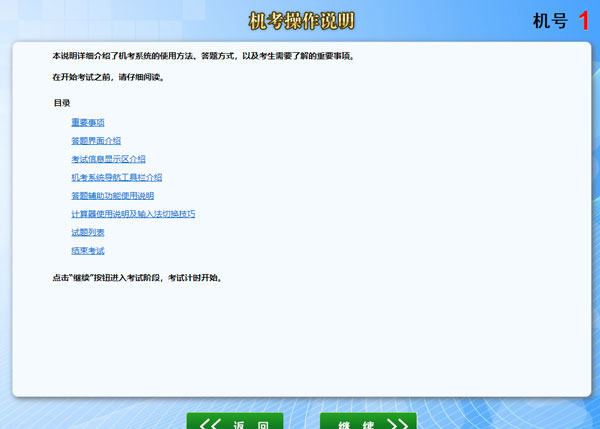Click the green 返回 button
This screenshot has height=429, width=600.
[x=235, y=421]
